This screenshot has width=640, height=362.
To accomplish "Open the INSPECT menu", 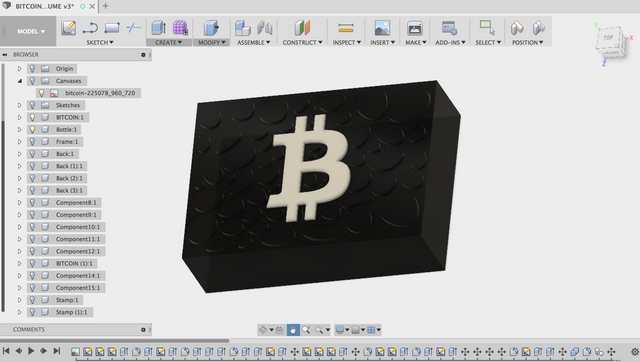I will (x=347, y=42).
